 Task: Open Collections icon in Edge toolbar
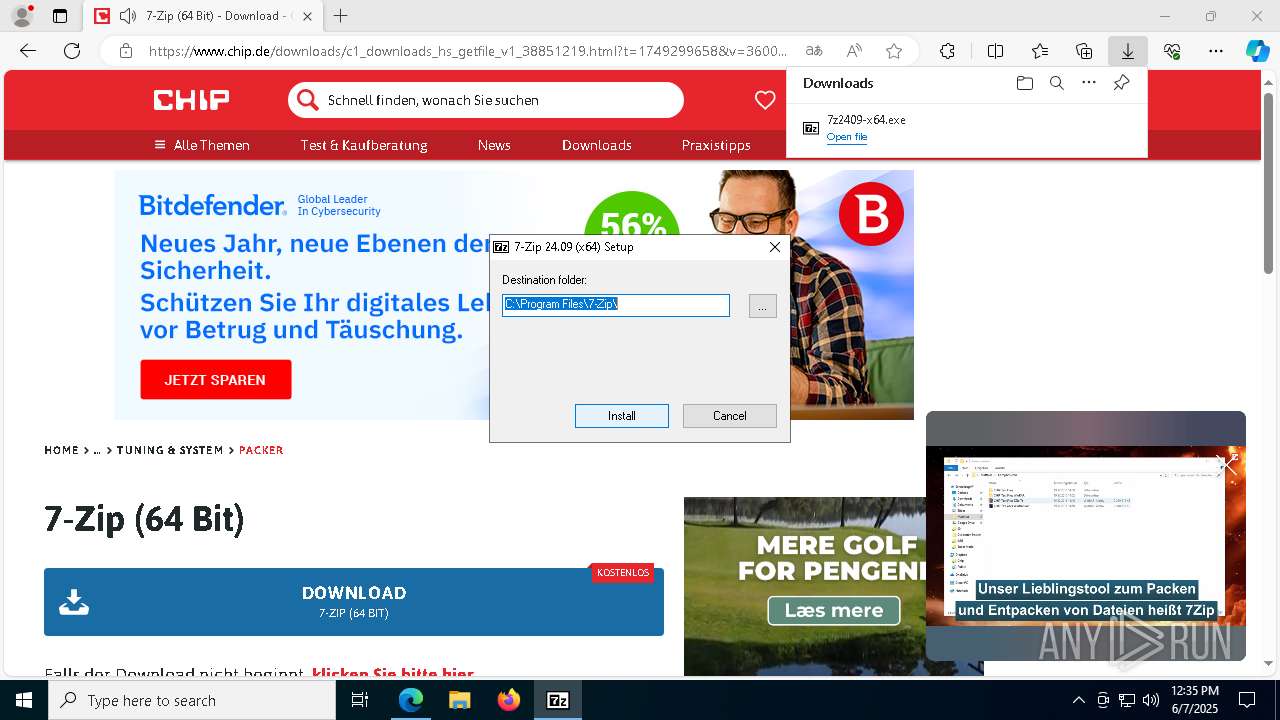click(1084, 51)
